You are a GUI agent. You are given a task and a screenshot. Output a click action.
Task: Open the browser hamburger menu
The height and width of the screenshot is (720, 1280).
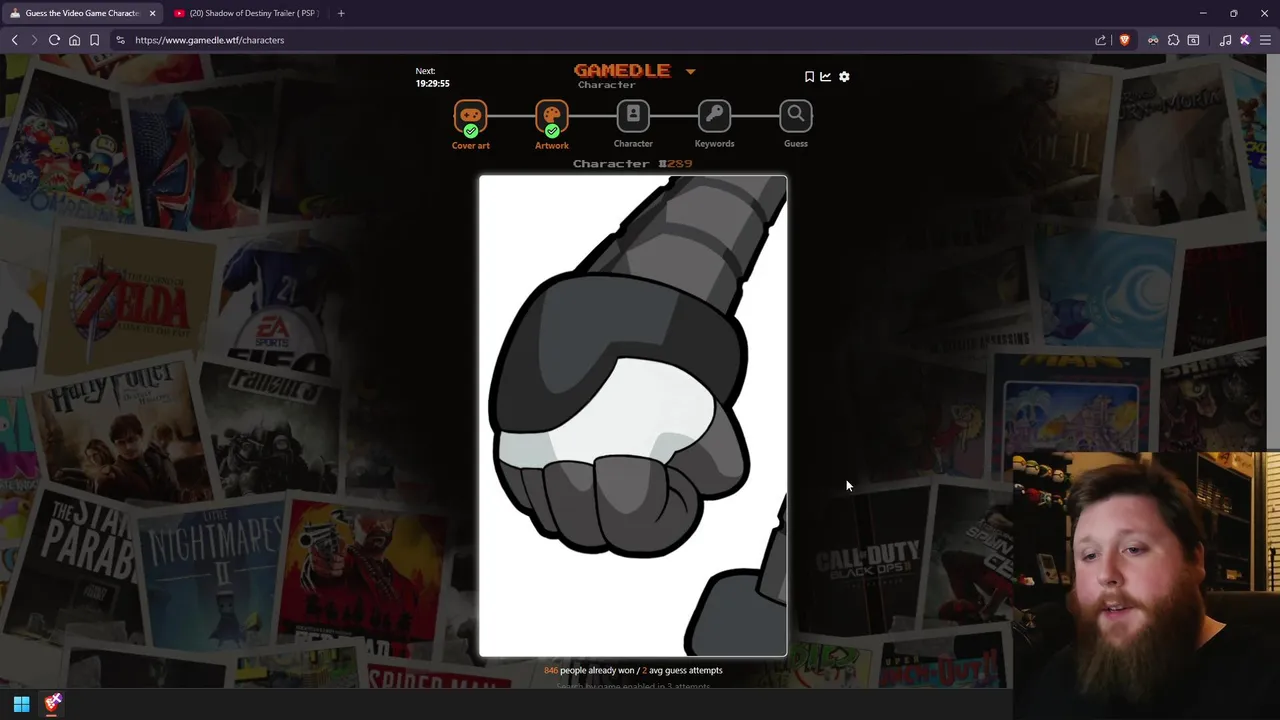1265,40
